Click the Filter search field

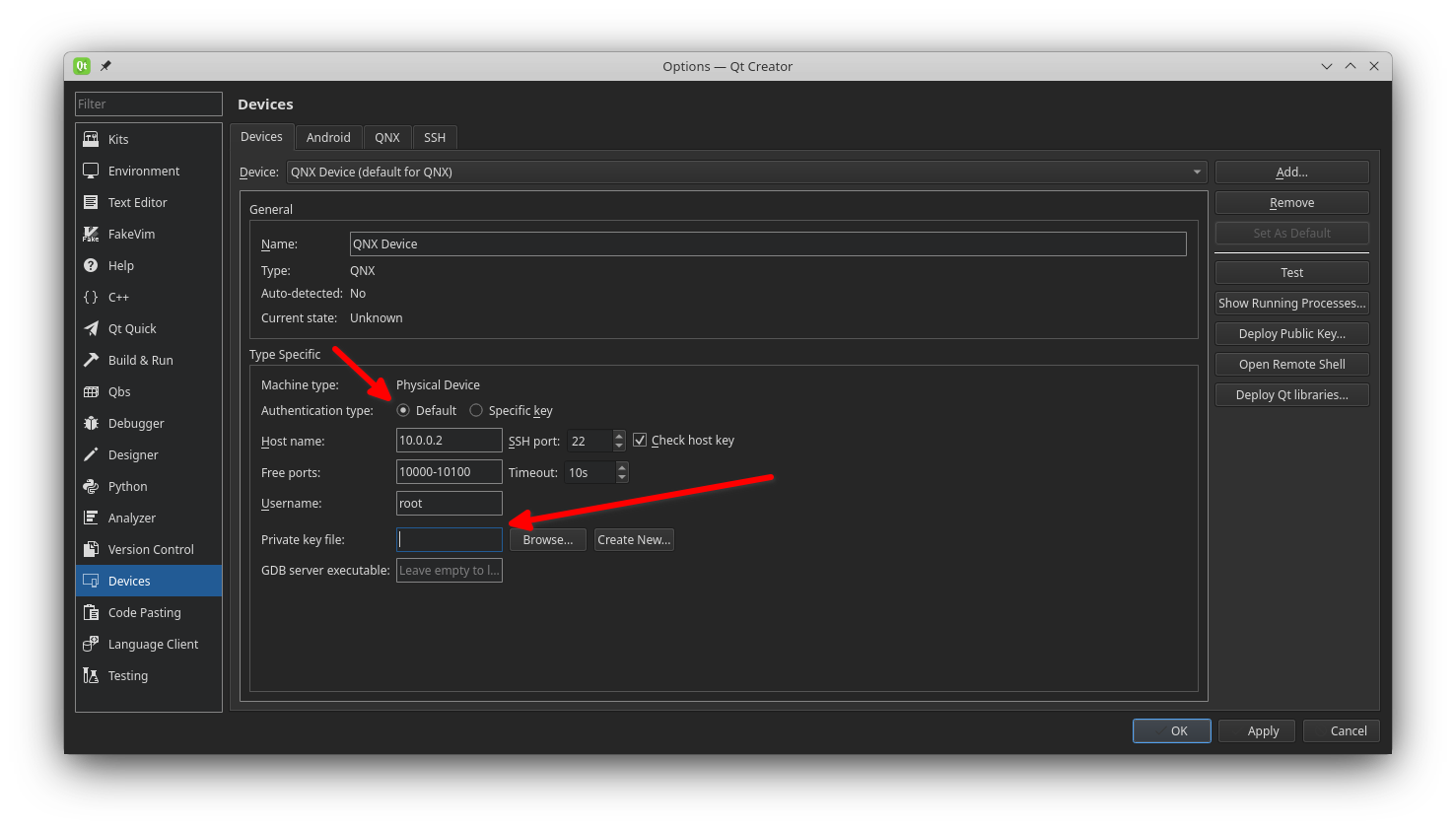click(149, 104)
